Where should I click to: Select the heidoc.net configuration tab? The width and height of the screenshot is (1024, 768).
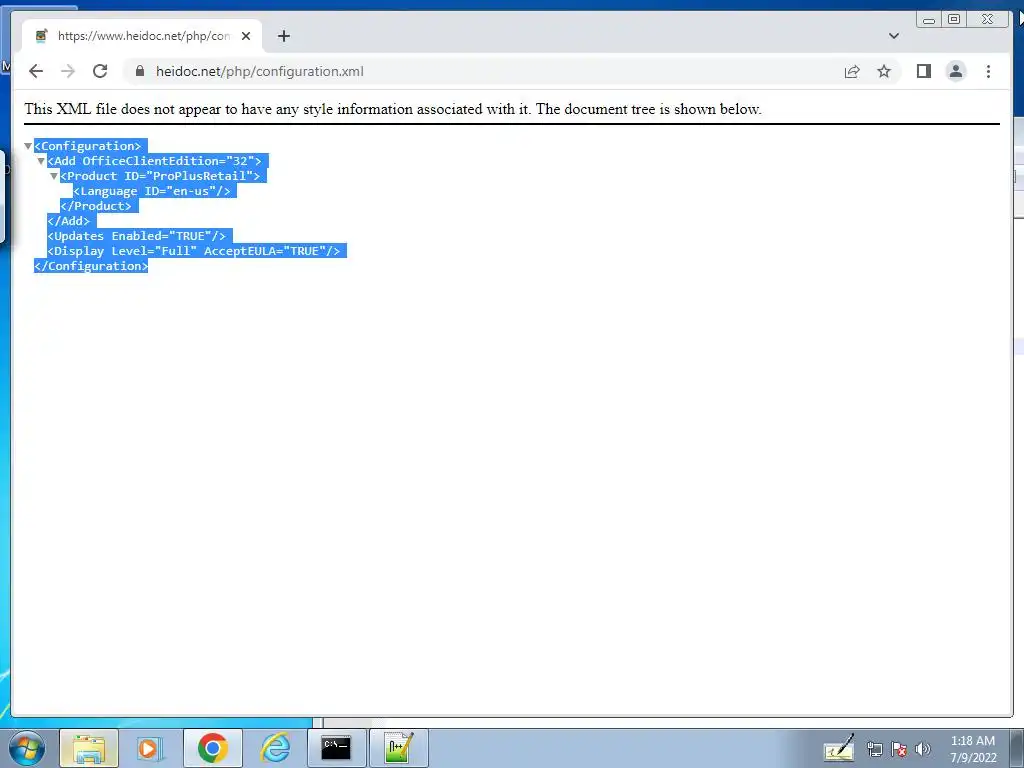point(142,36)
